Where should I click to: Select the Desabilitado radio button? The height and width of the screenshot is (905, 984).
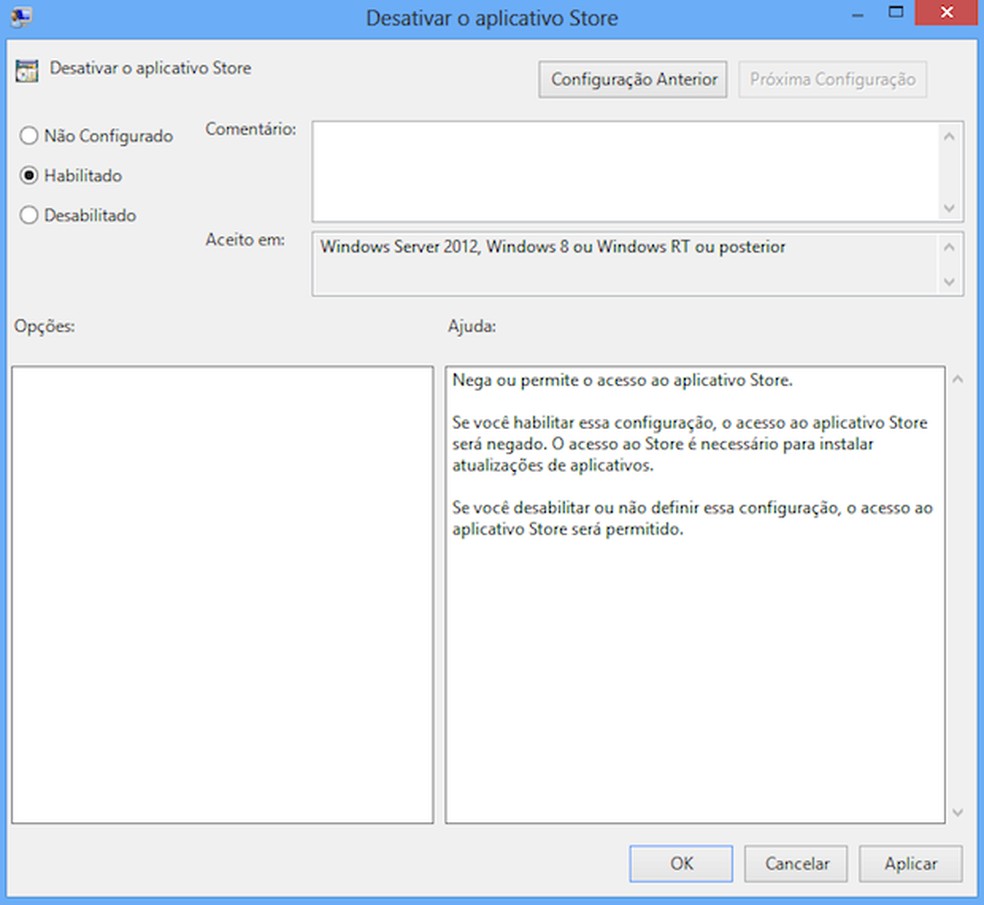[x=29, y=215]
